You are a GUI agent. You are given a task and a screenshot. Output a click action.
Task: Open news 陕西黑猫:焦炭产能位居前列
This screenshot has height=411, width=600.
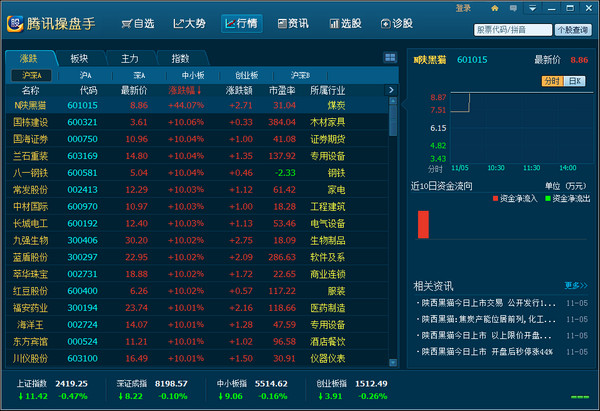(x=488, y=319)
